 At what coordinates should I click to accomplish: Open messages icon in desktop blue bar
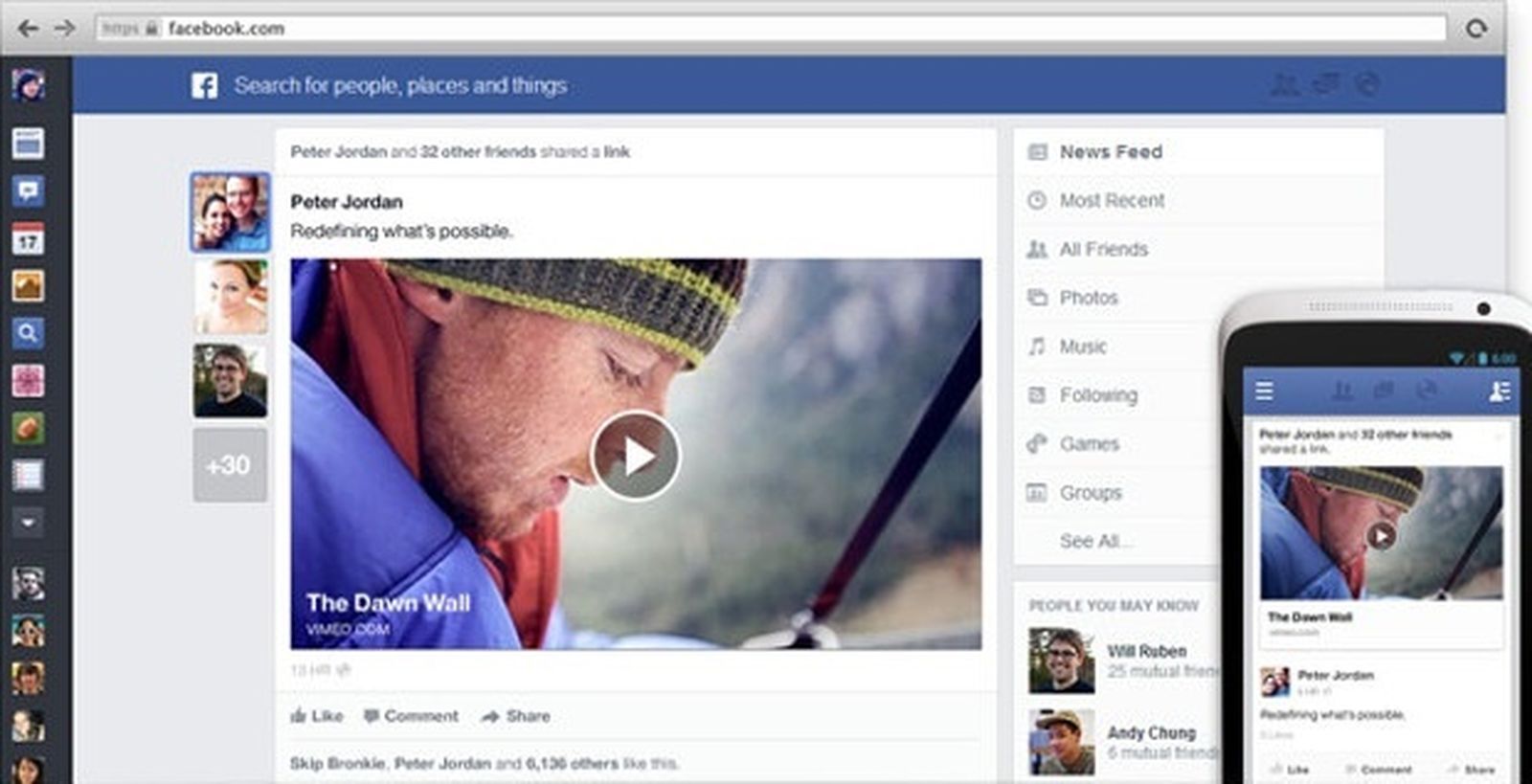click(1326, 85)
